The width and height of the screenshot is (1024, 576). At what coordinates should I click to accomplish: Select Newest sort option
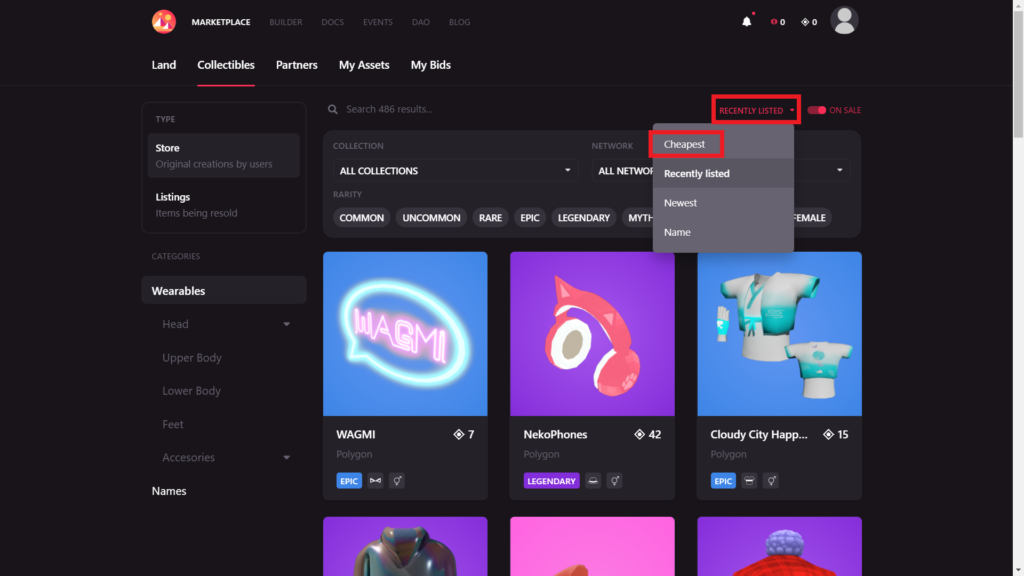[x=723, y=202]
